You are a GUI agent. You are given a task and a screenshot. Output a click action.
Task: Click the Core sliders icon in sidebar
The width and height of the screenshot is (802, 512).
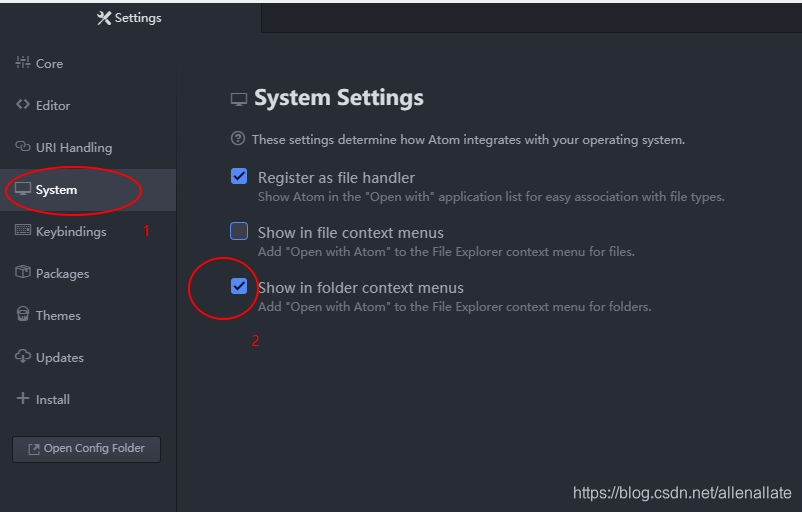pyautogui.click(x=23, y=62)
